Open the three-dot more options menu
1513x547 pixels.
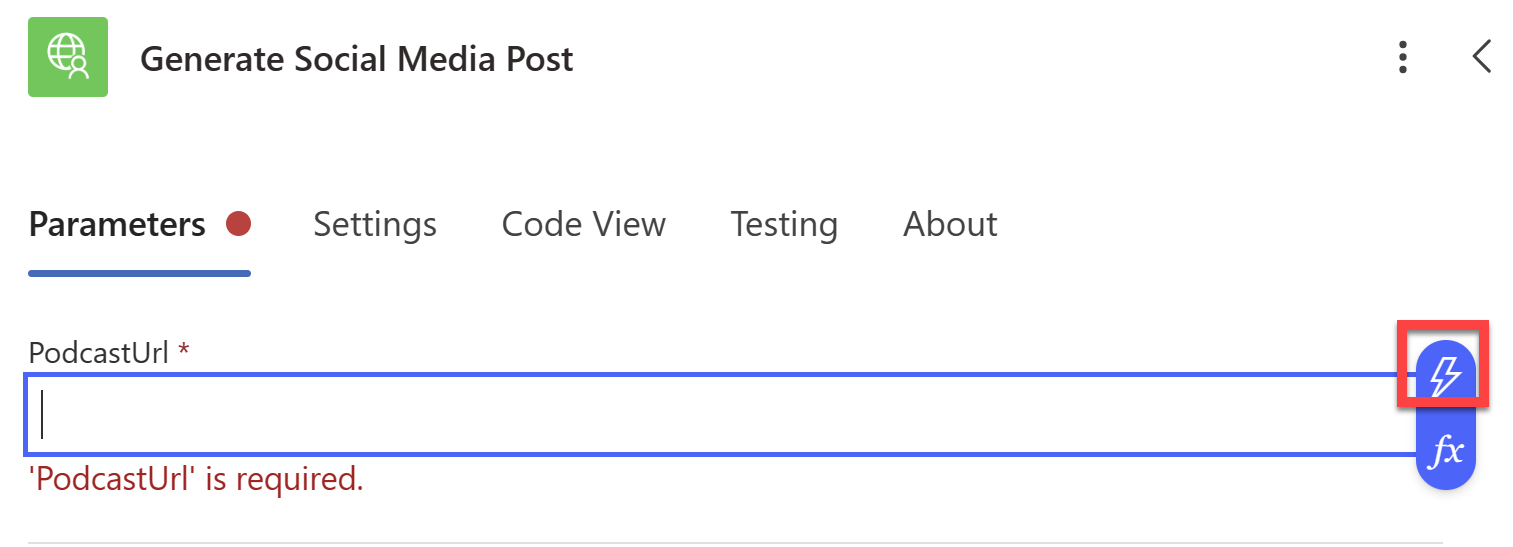1404,58
